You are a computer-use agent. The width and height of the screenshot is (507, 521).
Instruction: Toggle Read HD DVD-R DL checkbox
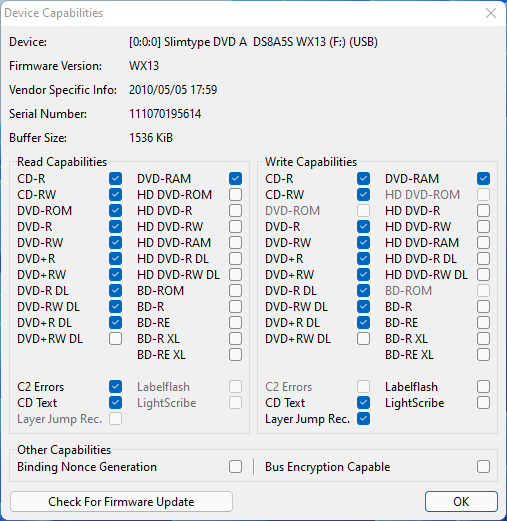click(x=235, y=258)
